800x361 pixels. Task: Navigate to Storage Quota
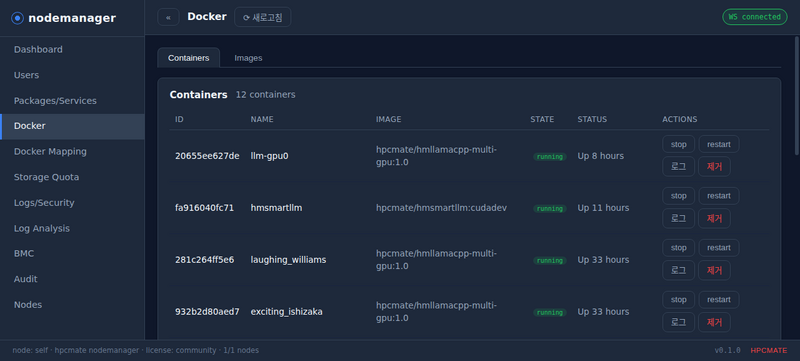click(x=72, y=177)
